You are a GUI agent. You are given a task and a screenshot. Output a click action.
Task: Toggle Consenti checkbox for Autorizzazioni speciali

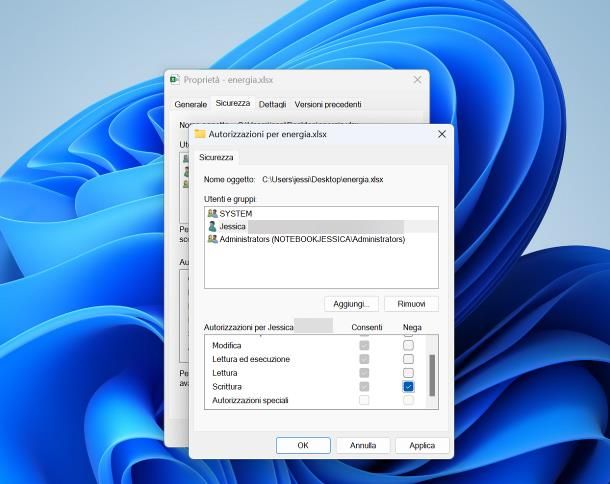pyautogui.click(x=364, y=400)
